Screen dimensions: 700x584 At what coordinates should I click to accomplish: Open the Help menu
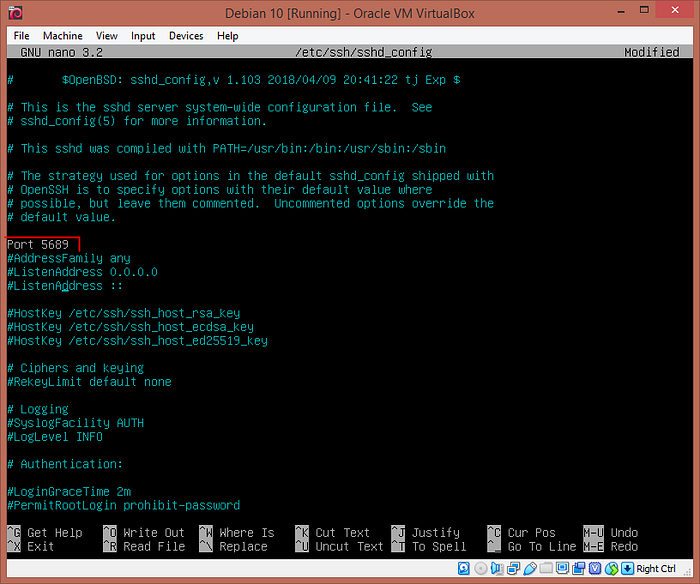(x=228, y=36)
